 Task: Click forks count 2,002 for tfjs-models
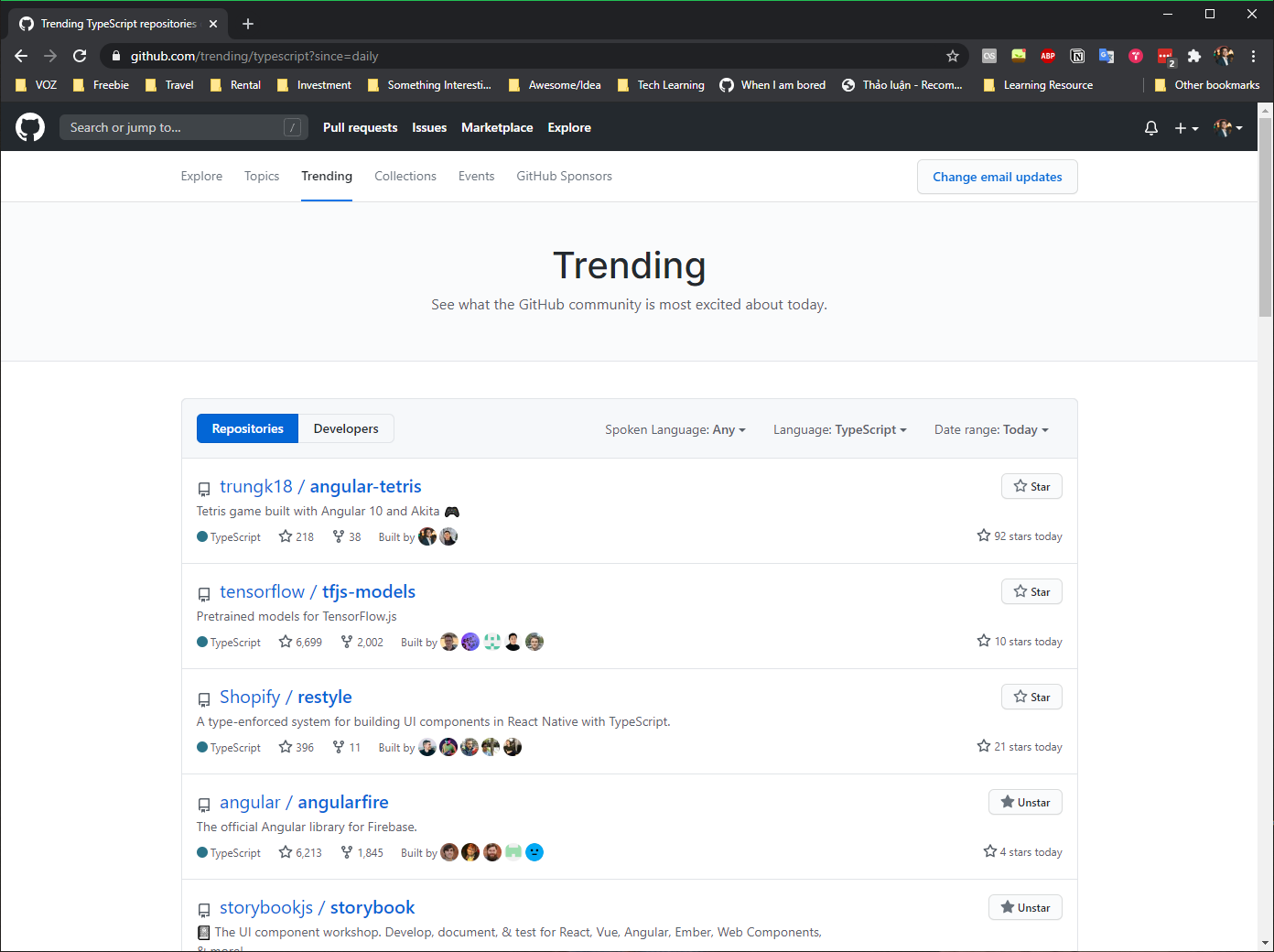click(x=362, y=642)
